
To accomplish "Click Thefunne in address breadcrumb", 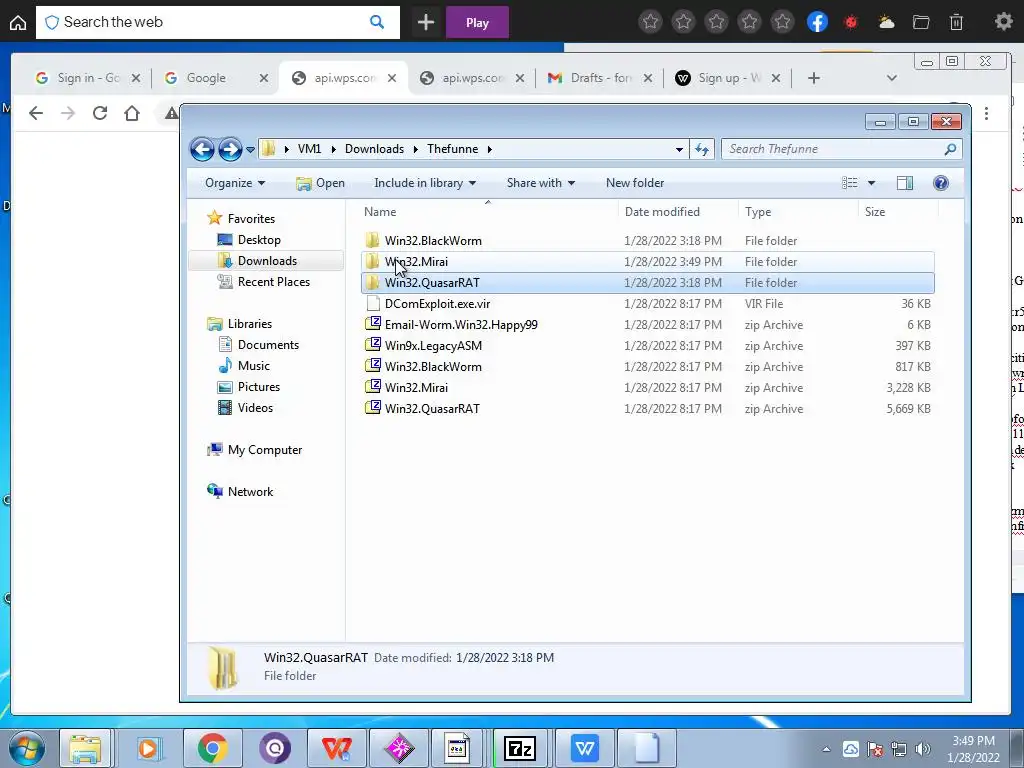I will point(453,149).
